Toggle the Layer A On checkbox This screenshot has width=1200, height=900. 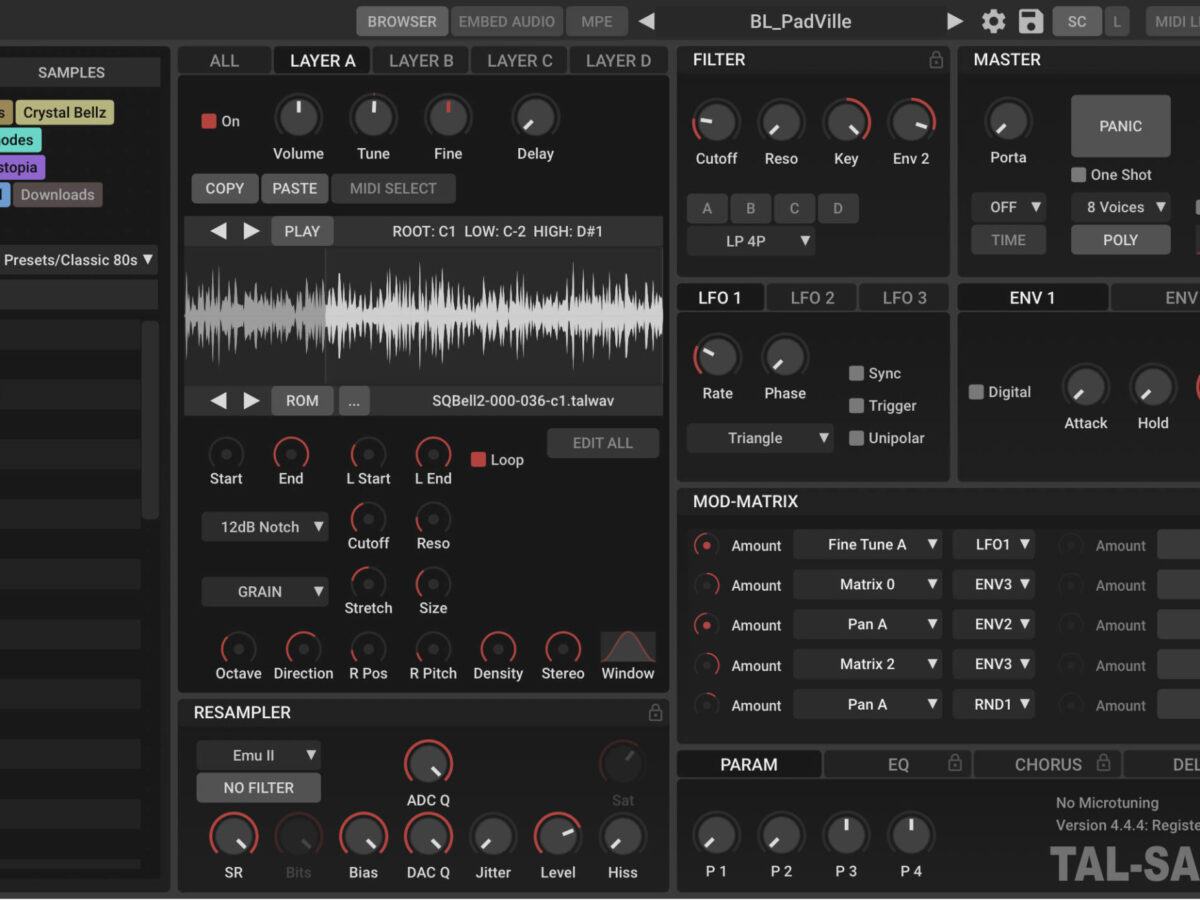[209, 121]
